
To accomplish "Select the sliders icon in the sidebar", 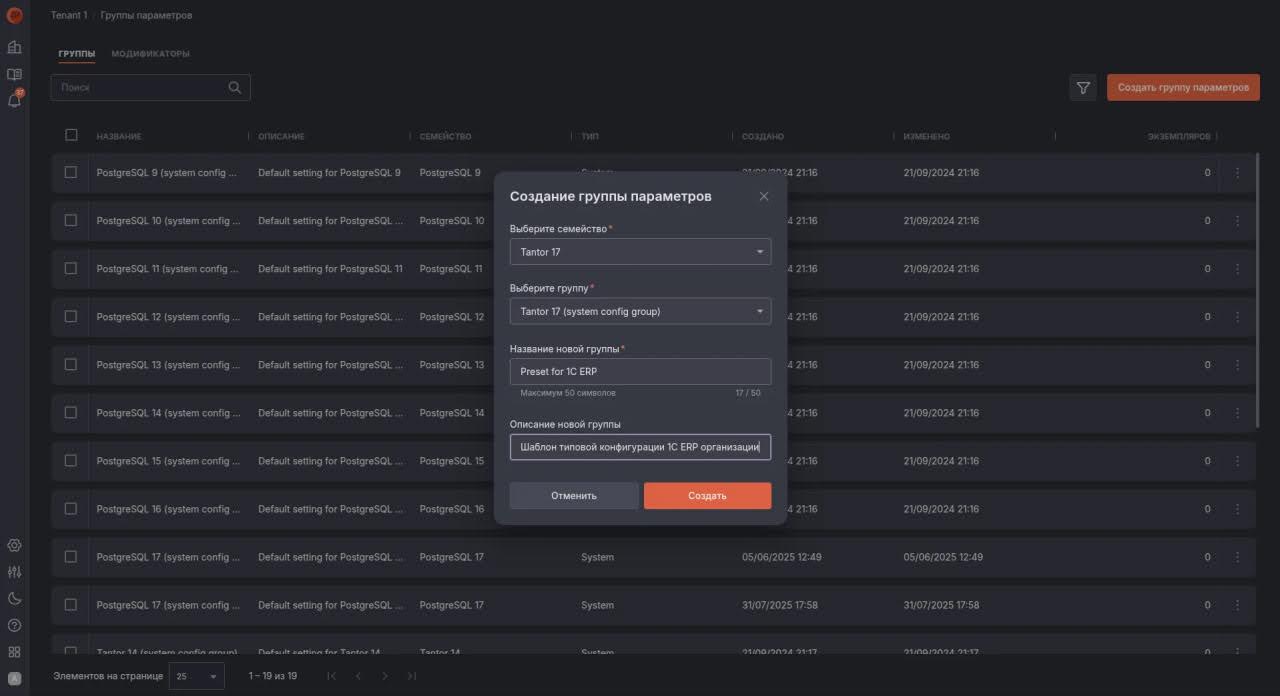I will point(14,571).
